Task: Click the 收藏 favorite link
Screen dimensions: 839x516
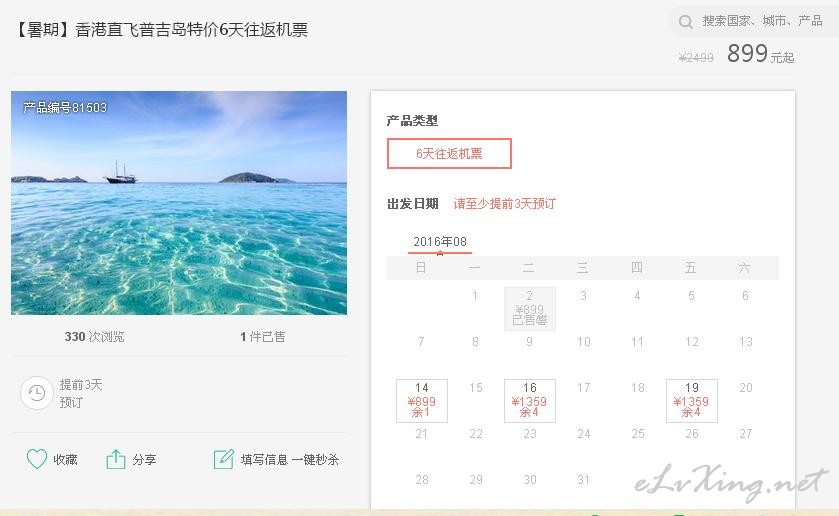Action: click(65, 460)
